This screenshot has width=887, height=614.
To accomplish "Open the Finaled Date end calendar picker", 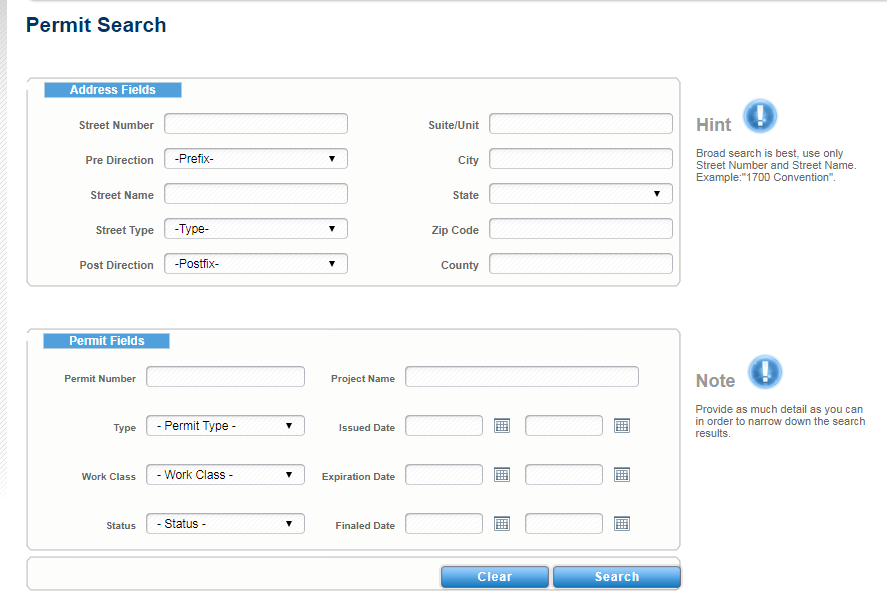I will pyautogui.click(x=621, y=524).
